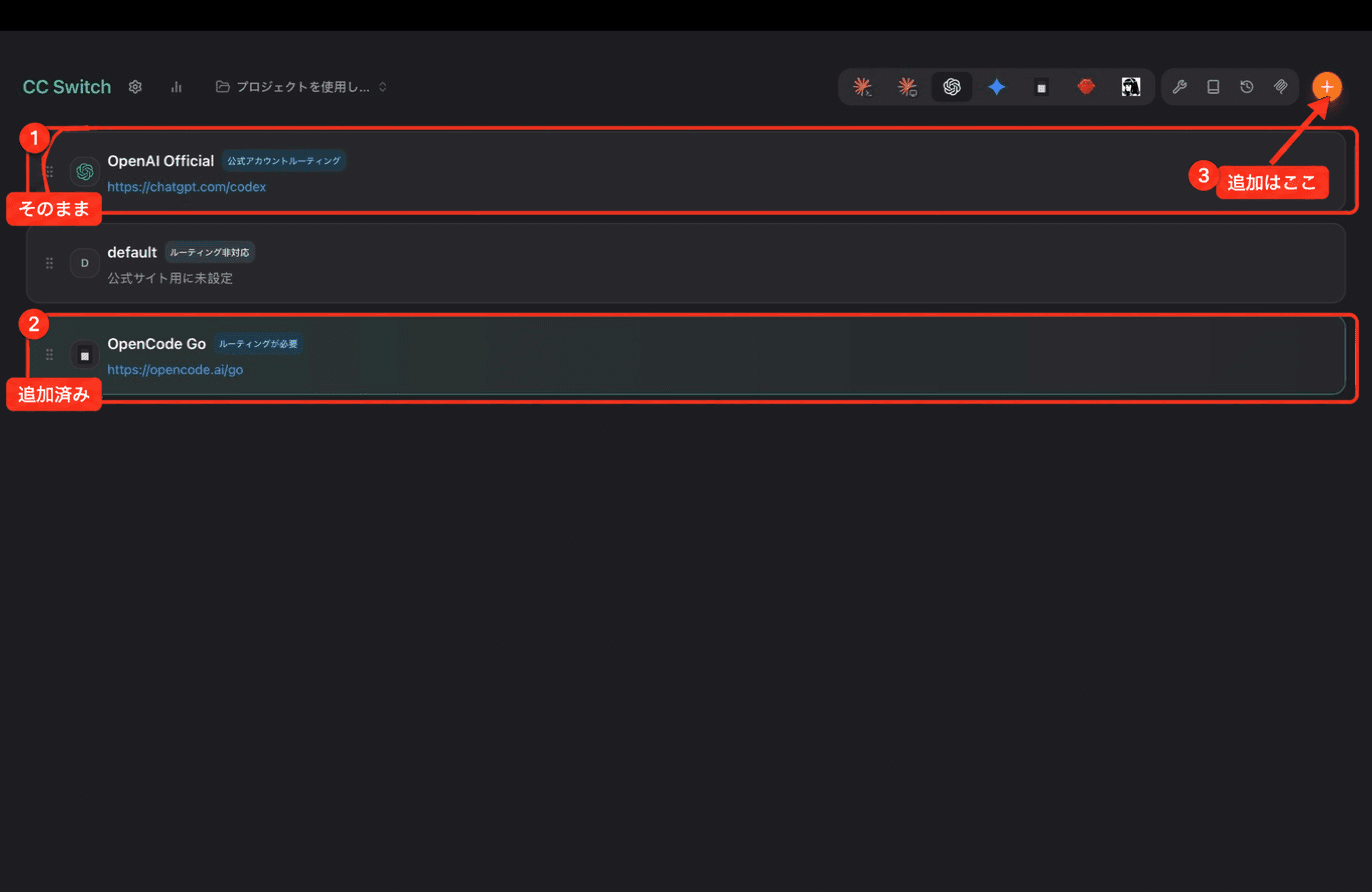Viewport: 1372px width, 892px height.
Task: Select the OpenAI Official provider name
Action: pos(161,160)
